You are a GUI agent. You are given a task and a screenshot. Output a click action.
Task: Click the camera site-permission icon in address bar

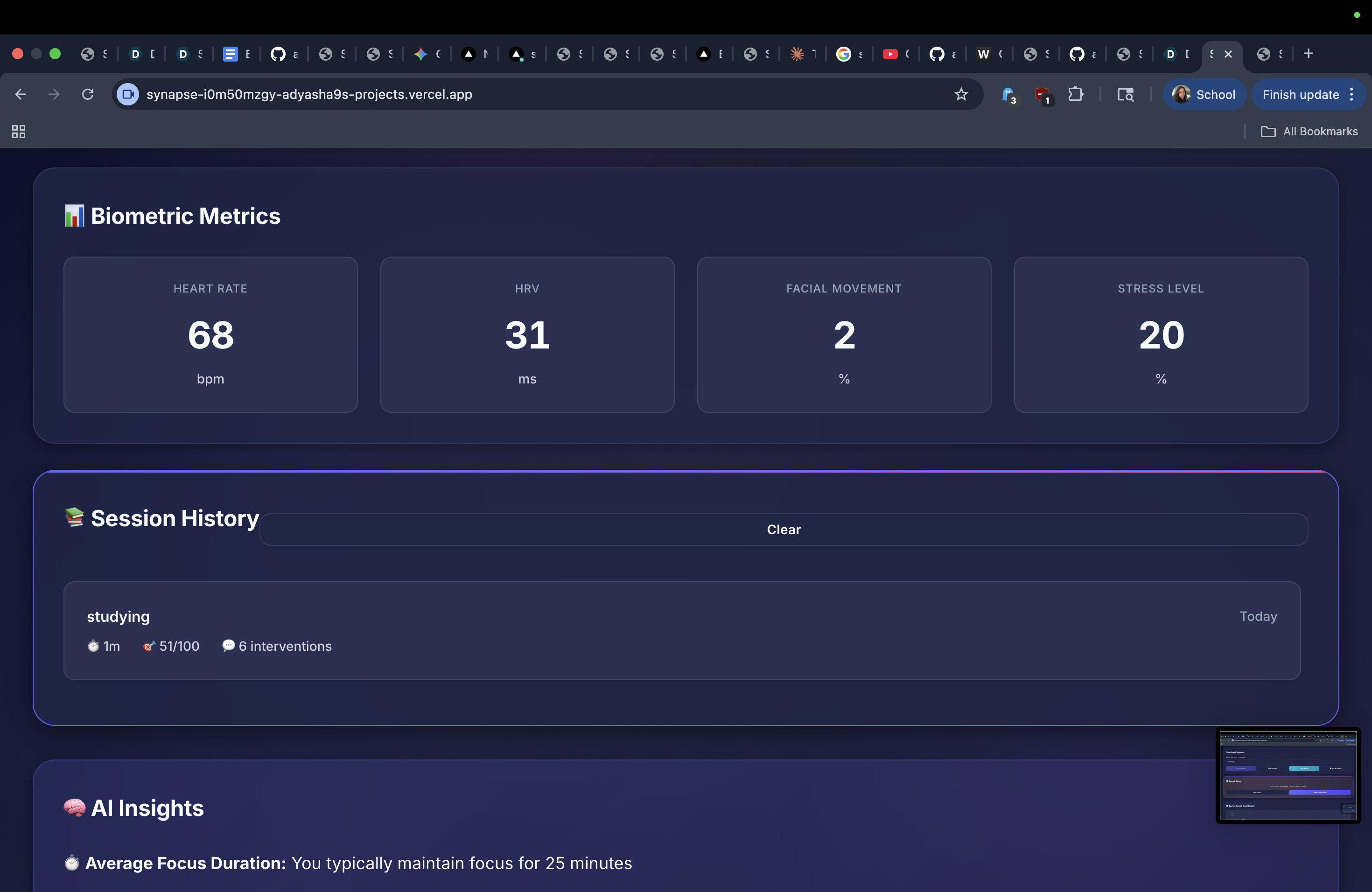[x=128, y=94]
